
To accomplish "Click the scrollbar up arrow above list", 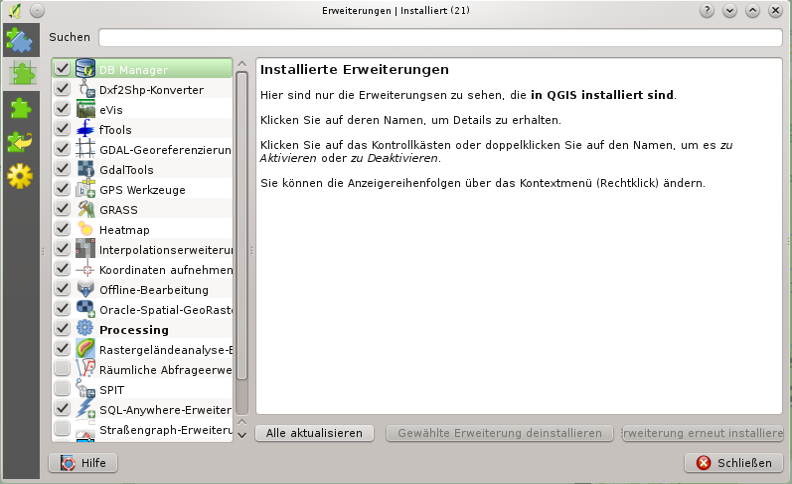I will 242,64.
